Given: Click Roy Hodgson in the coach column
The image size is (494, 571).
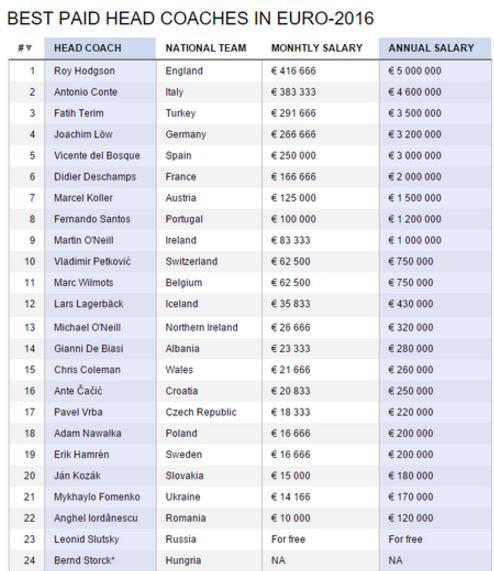Looking at the screenshot, I should (x=84, y=71).
